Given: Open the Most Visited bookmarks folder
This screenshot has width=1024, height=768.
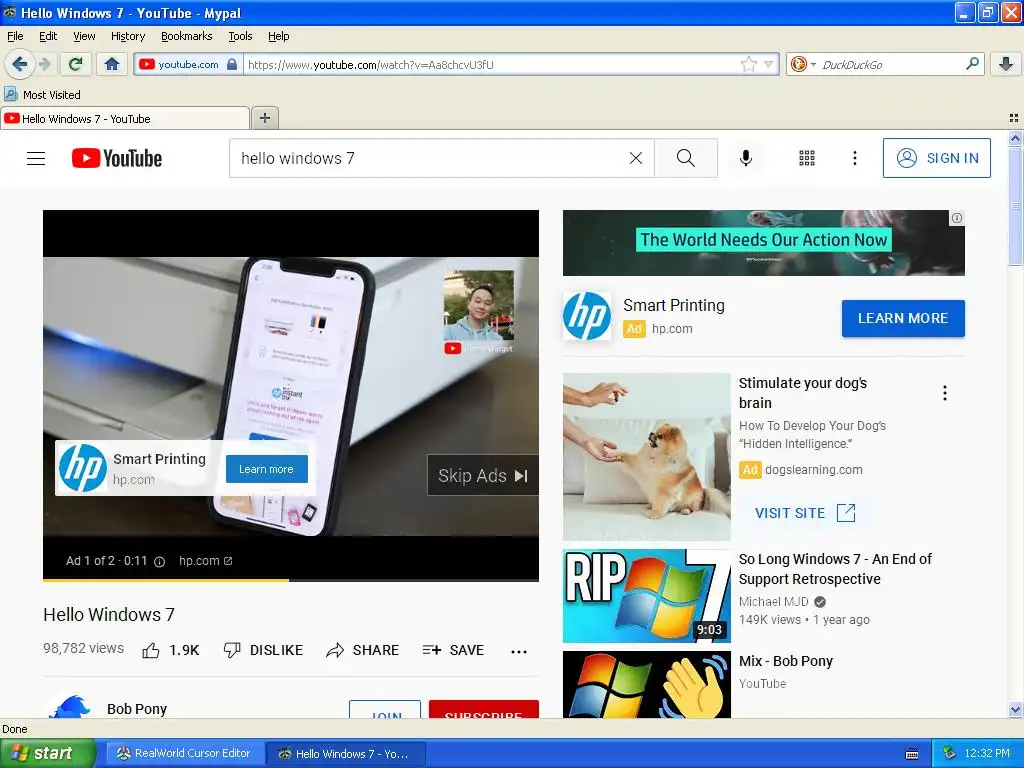Looking at the screenshot, I should pyautogui.click(x=42, y=95).
